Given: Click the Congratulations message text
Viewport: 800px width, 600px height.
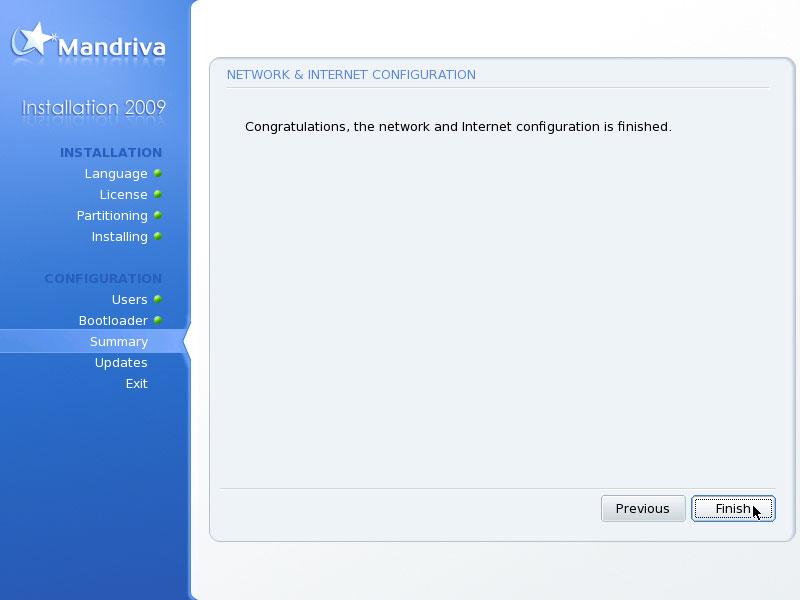Looking at the screenshot, I should 458,127.
